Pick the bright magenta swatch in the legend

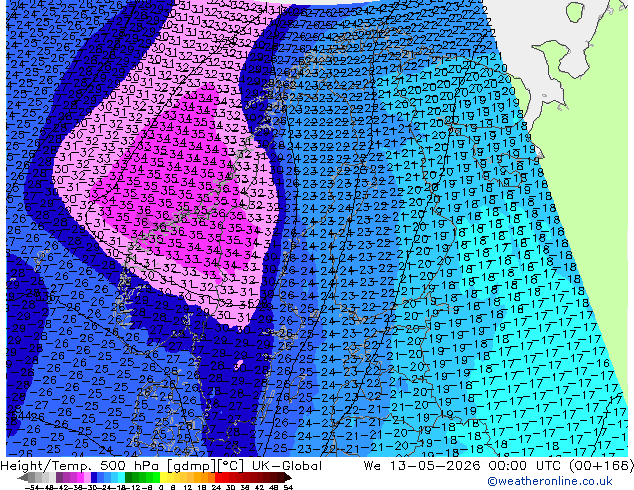point(80,477)
